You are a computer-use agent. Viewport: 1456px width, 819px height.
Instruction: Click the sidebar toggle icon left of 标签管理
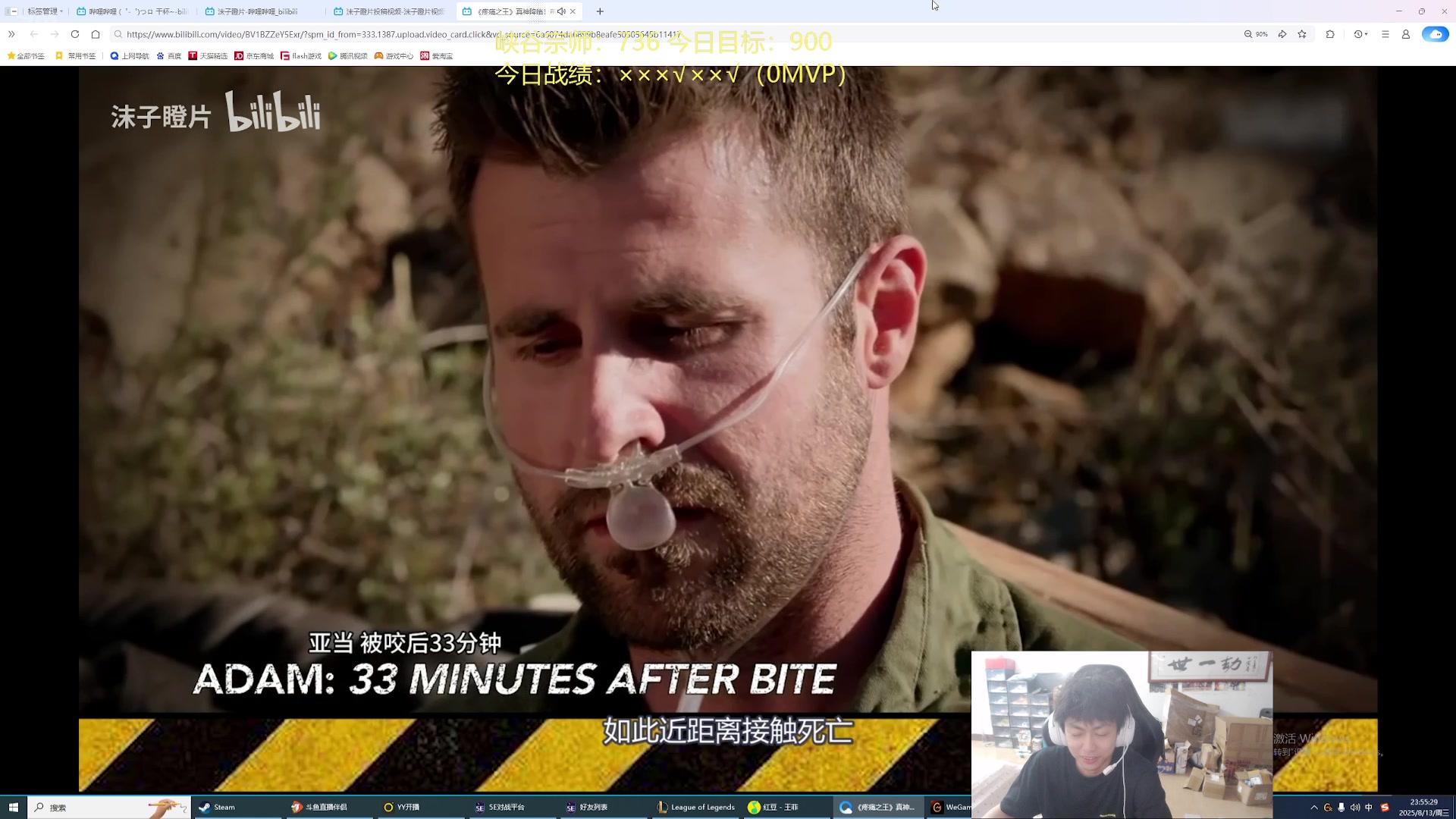11,11
